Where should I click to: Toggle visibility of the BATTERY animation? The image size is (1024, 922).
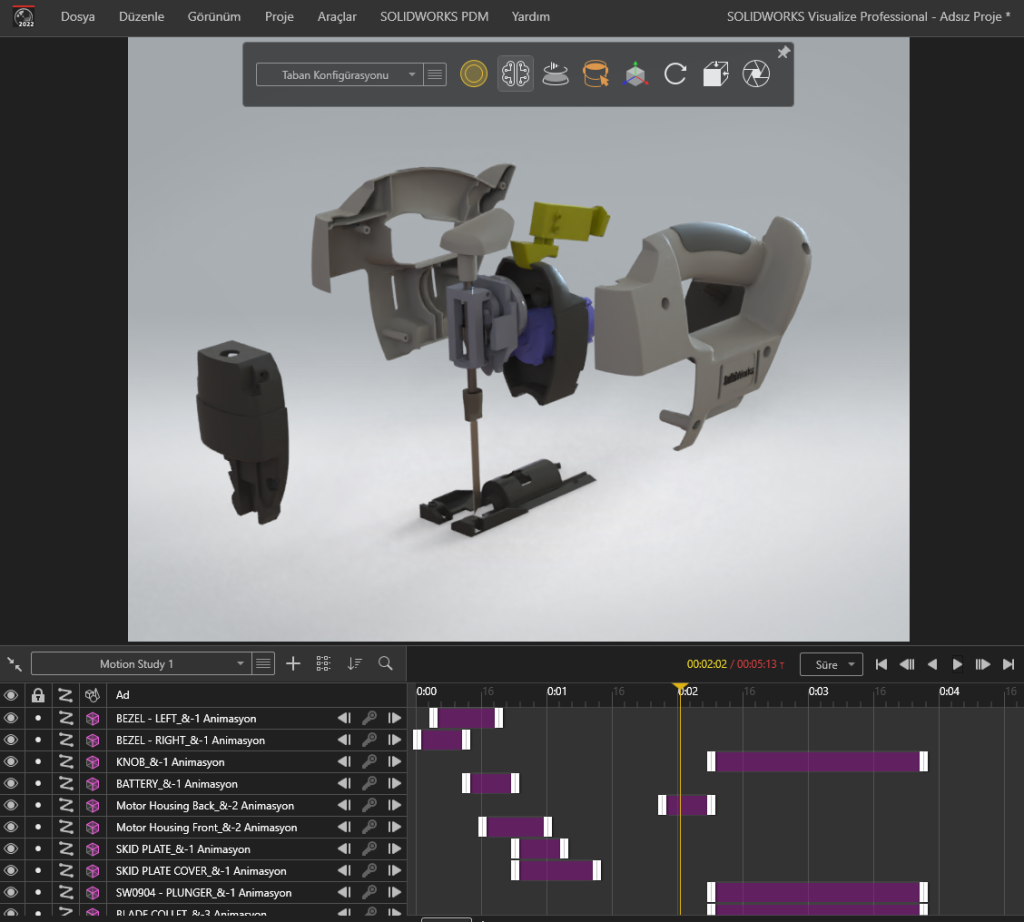click(x=12, y=784)
